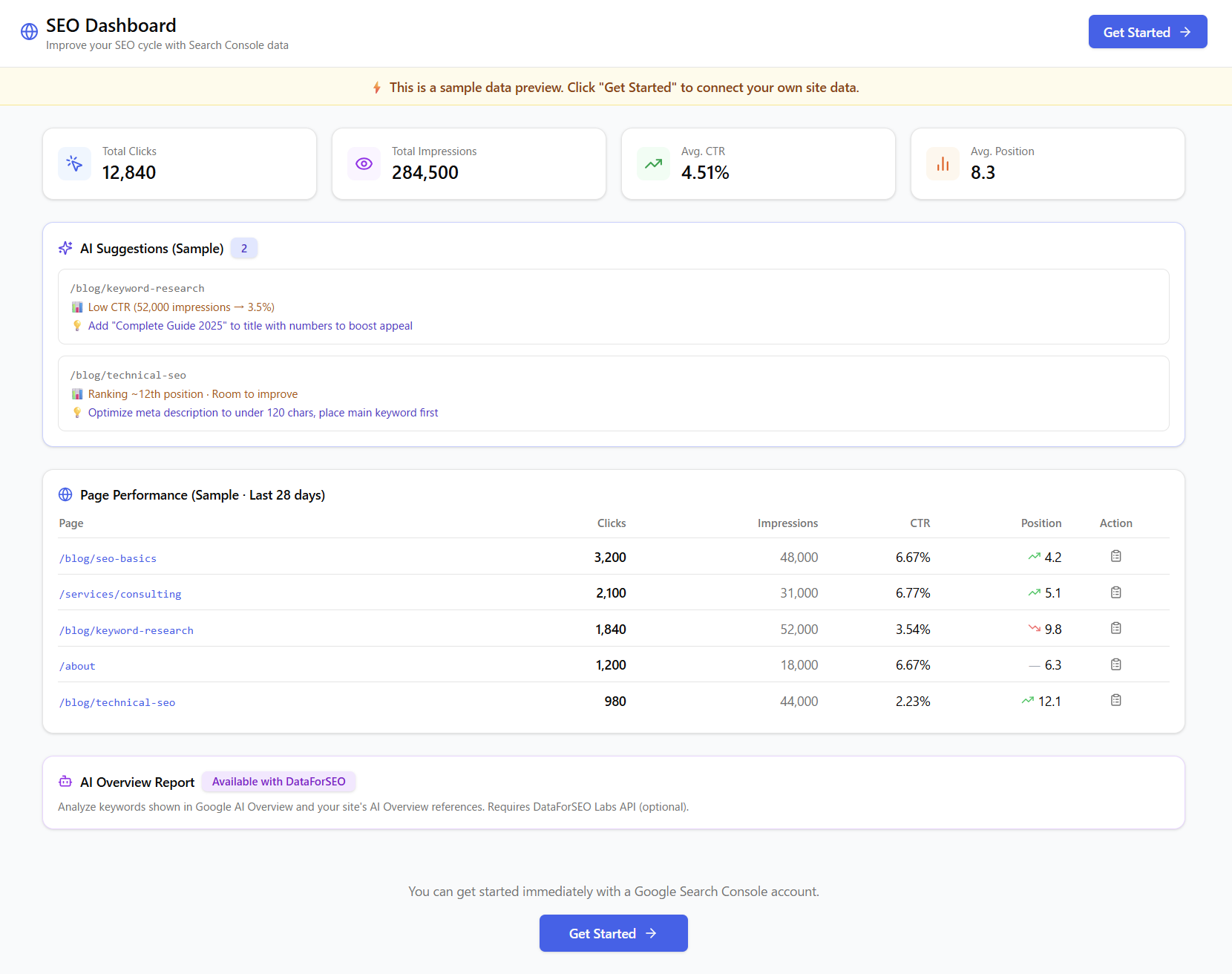This screenshot has height=974, width=1232.
Task: Click the top-right Get Started button
Action: tap(1147, 32)
